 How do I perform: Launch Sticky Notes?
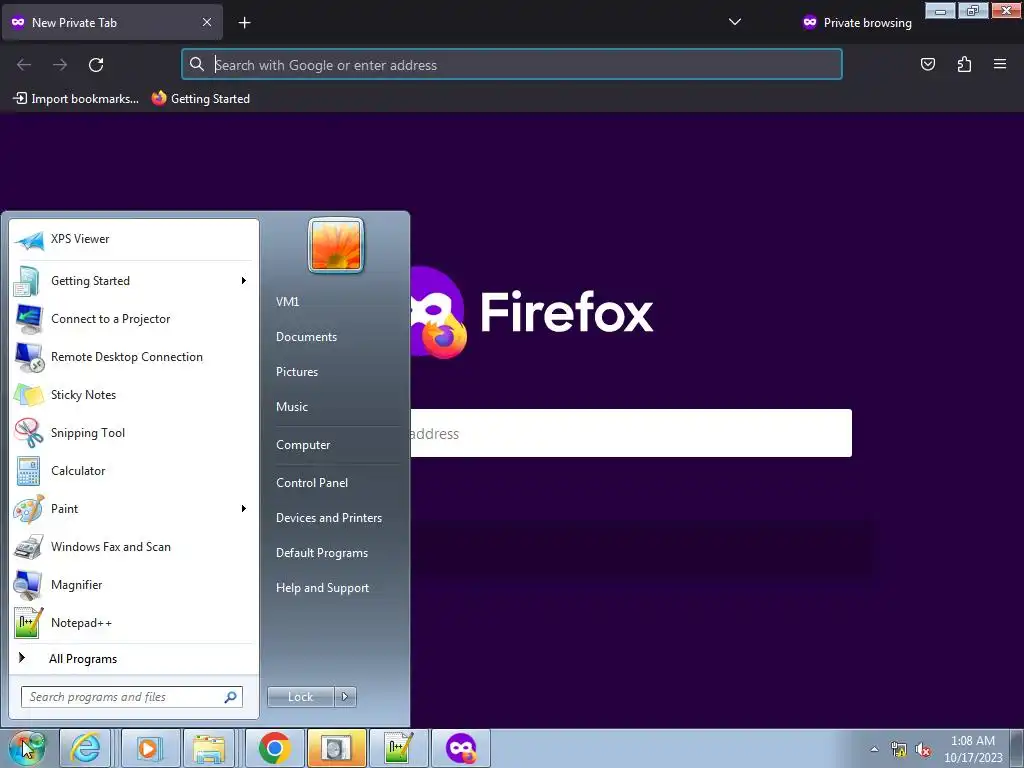click(134, 394)
